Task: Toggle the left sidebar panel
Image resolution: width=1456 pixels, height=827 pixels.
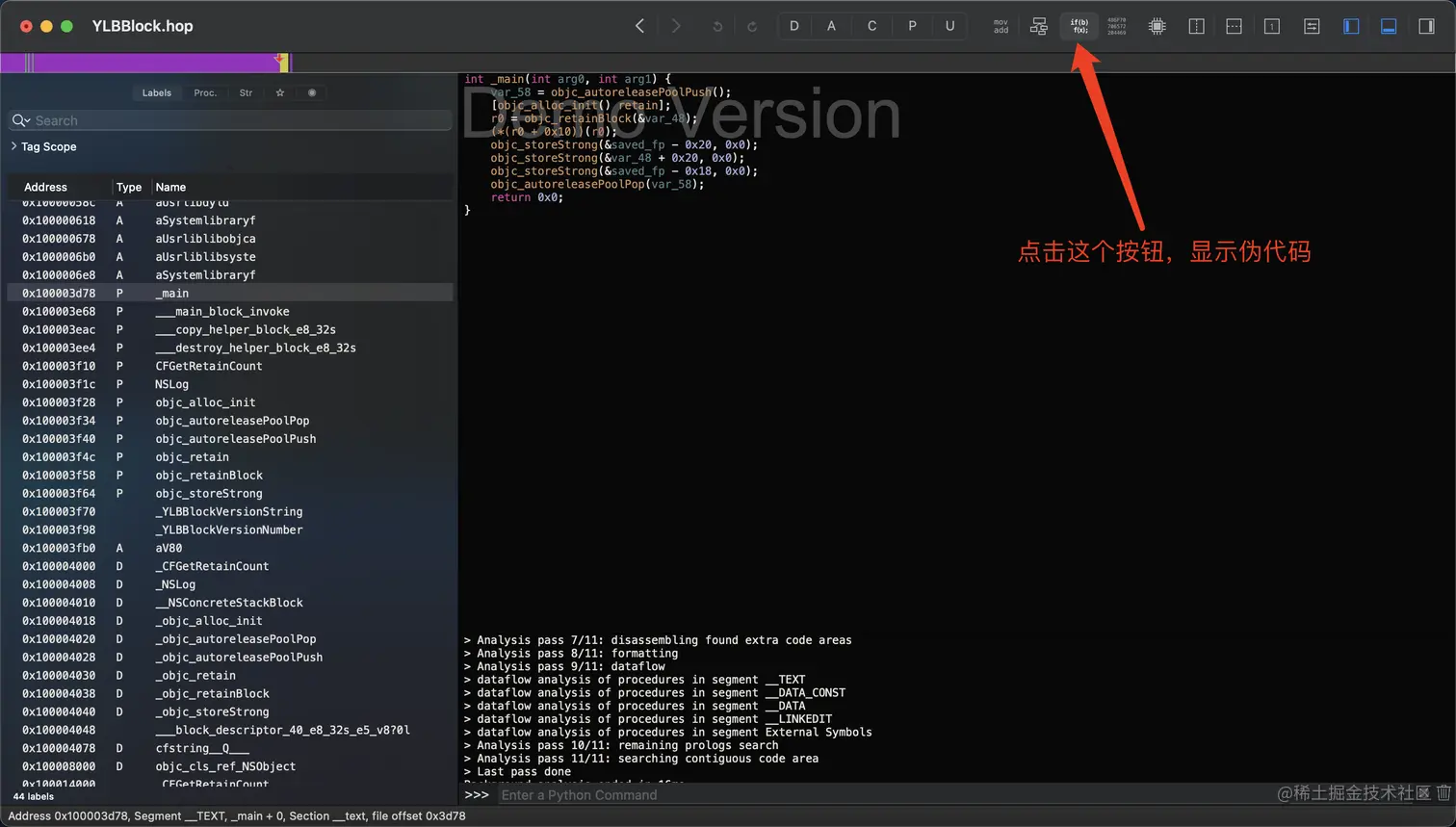Action: point(1351,26)
